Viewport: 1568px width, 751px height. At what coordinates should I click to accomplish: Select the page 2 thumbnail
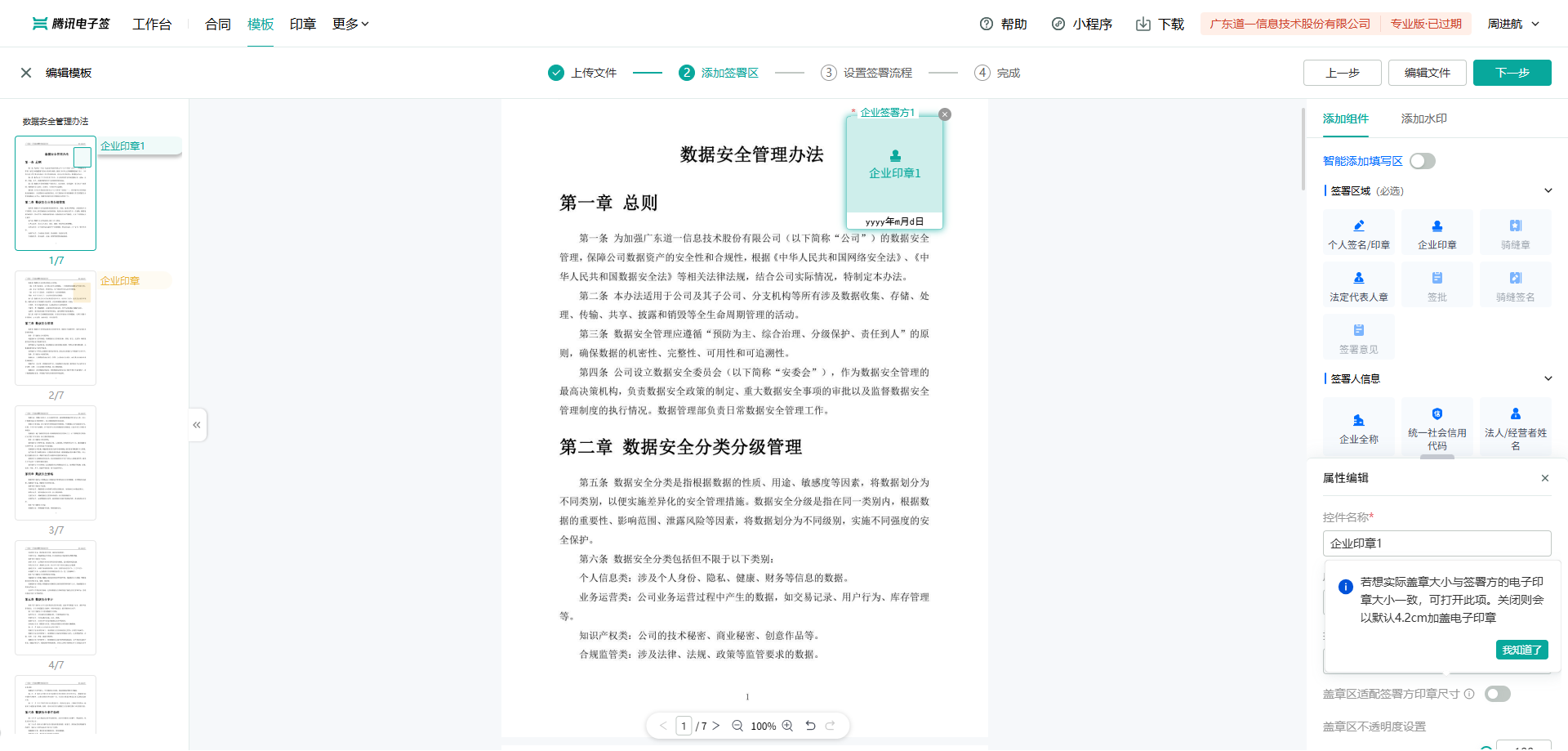(x=56, y=329)
